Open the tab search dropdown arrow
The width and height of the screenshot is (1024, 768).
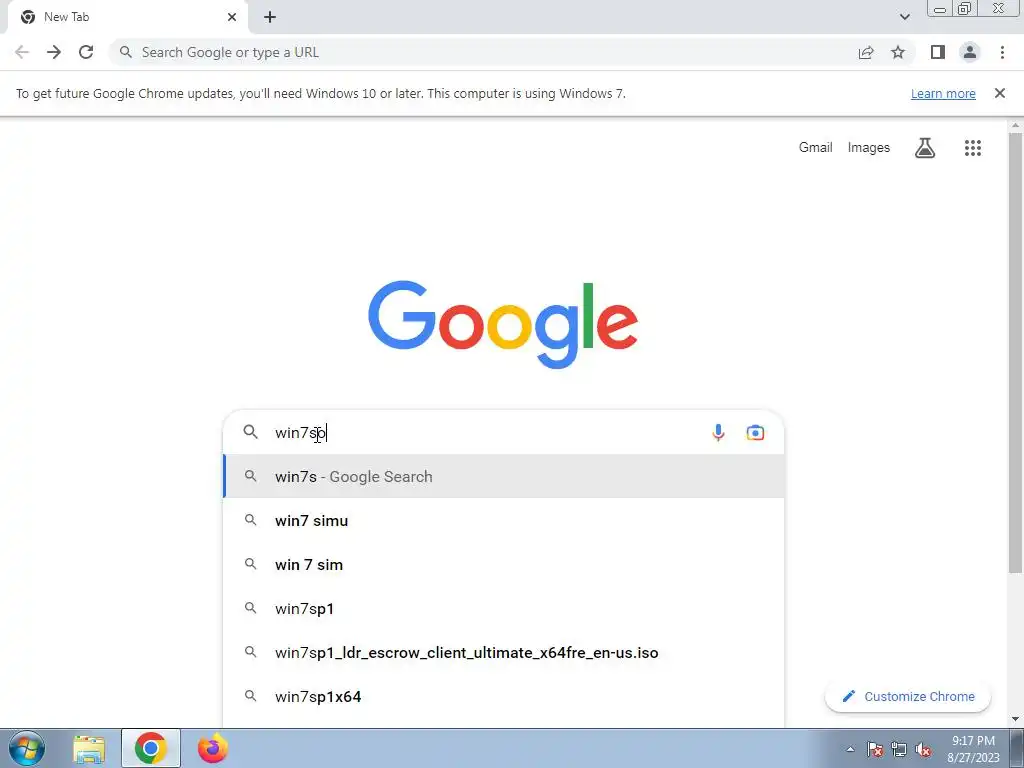(x=904, y=17)
